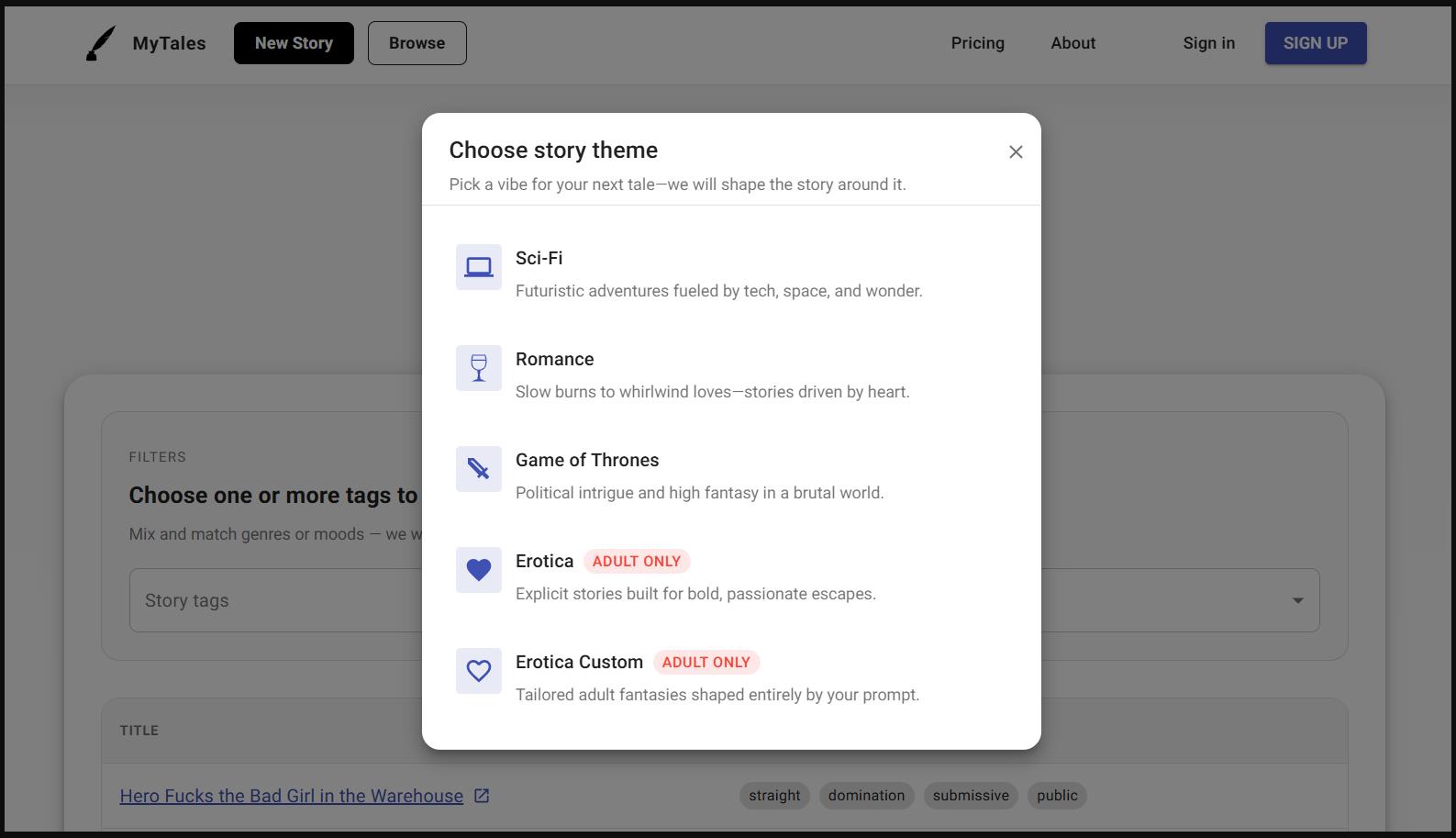
Task: Click the Game of Thrones sword icon
Action: click(x=479, y=469)
